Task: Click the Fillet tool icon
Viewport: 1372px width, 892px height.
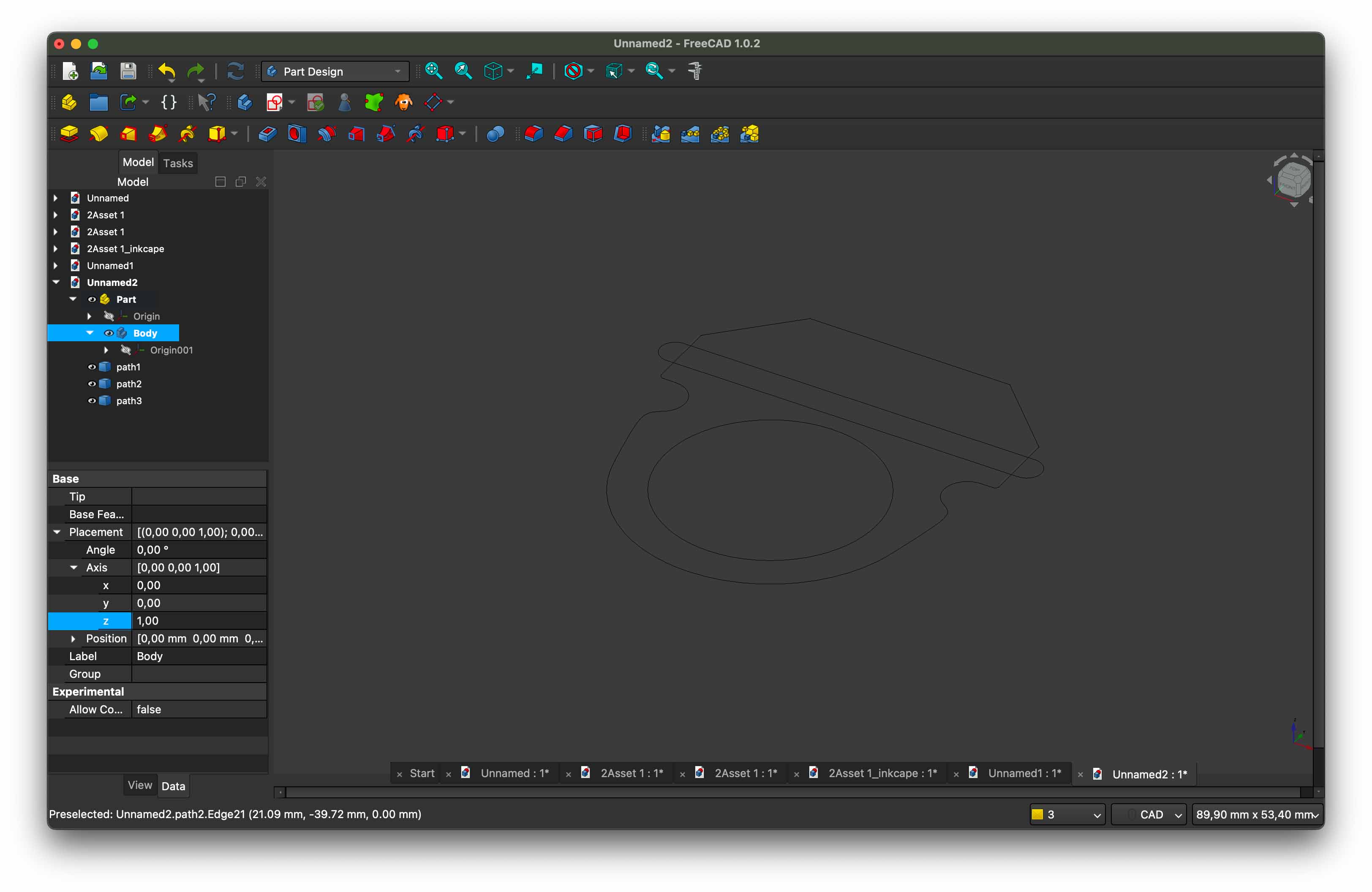Action: coord(534,134)
